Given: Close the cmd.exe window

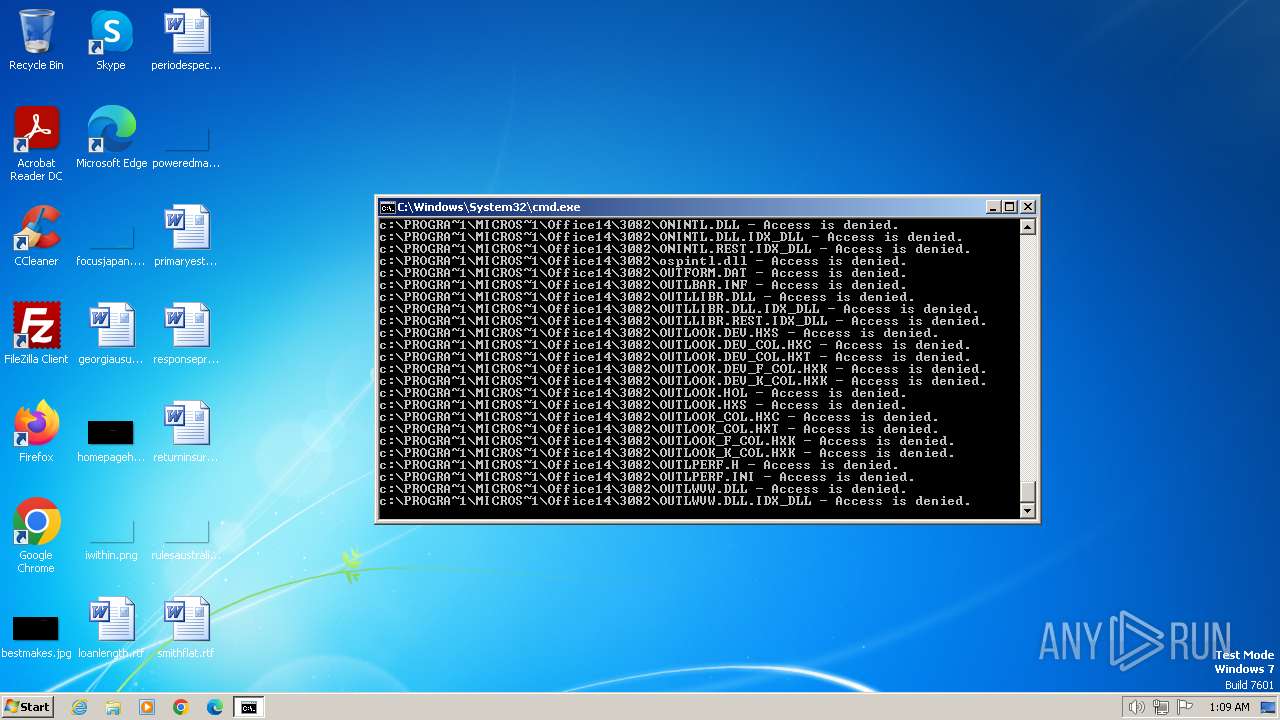Looking at the screenshot, I should coord(1027,207).
